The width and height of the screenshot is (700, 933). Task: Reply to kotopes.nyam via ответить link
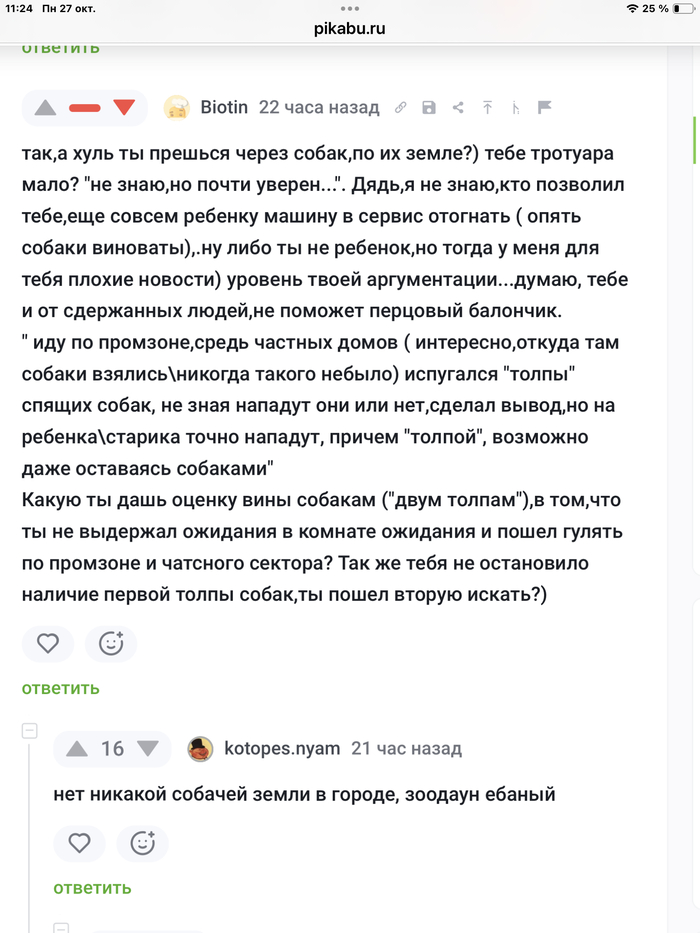point(93,888)
